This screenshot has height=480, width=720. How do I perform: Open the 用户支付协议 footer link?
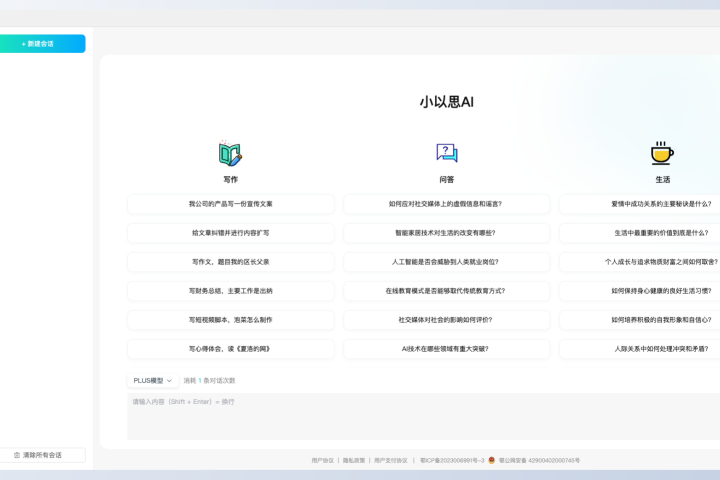point(391,460)
